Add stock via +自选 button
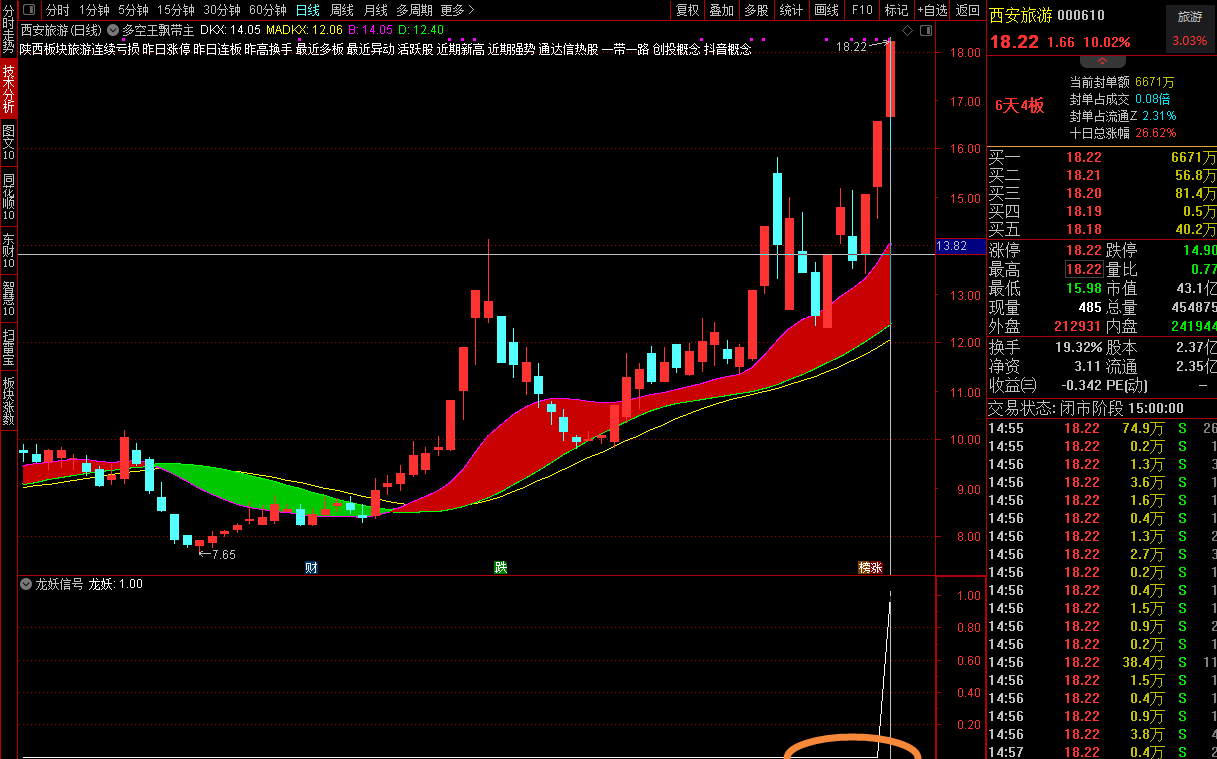Image resolution: width=1217 pixels, height=759 pixels. (x=932, y=10)
